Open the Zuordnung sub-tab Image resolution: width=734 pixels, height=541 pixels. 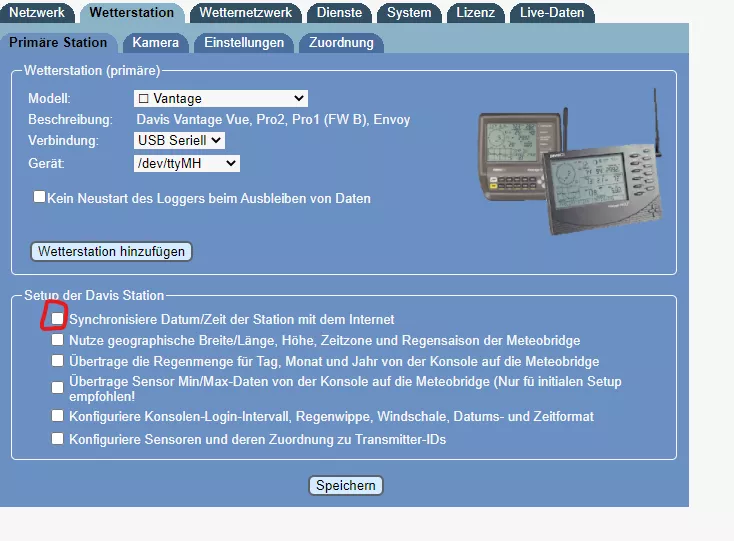pyautogui.click(x=341, y=43)
